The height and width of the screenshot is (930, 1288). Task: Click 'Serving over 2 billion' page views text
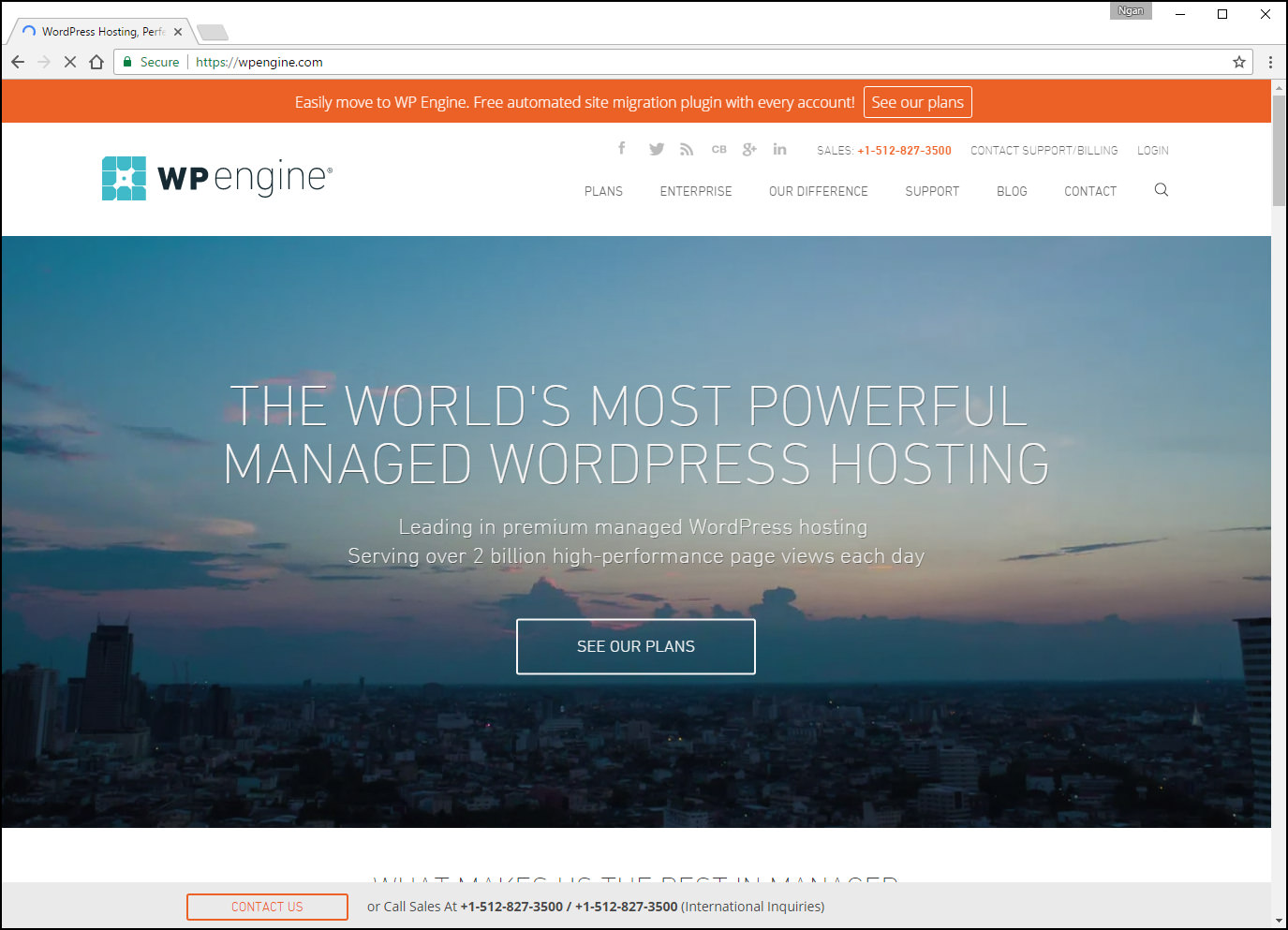[636, 556]
